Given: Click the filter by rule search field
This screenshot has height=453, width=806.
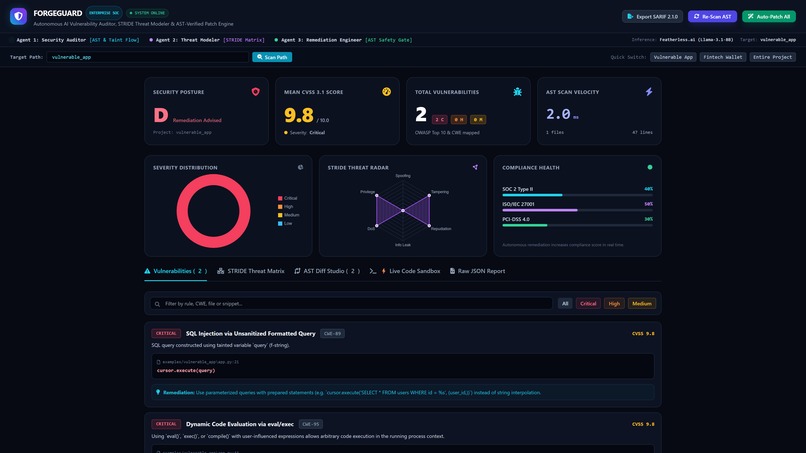Looking at the screenshot, I should point(351,303).
